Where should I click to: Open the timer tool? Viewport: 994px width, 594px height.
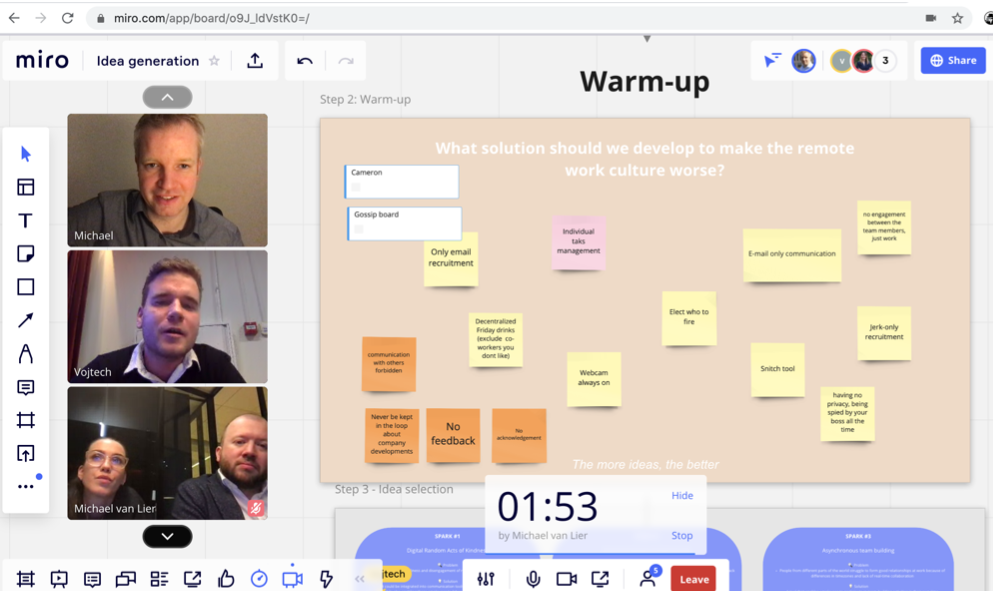click(259, 579)
